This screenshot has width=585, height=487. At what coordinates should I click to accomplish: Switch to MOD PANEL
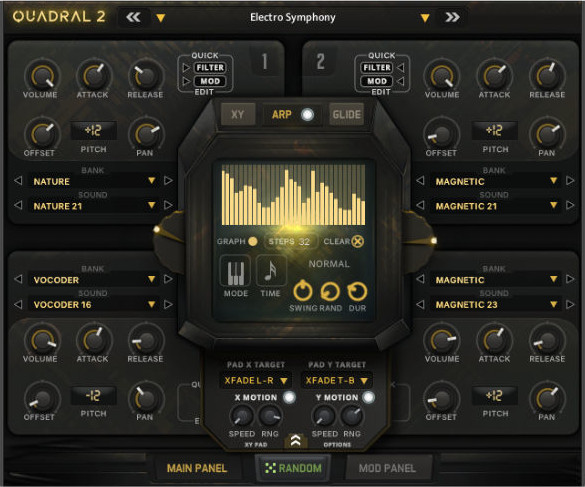pos(387,468)
